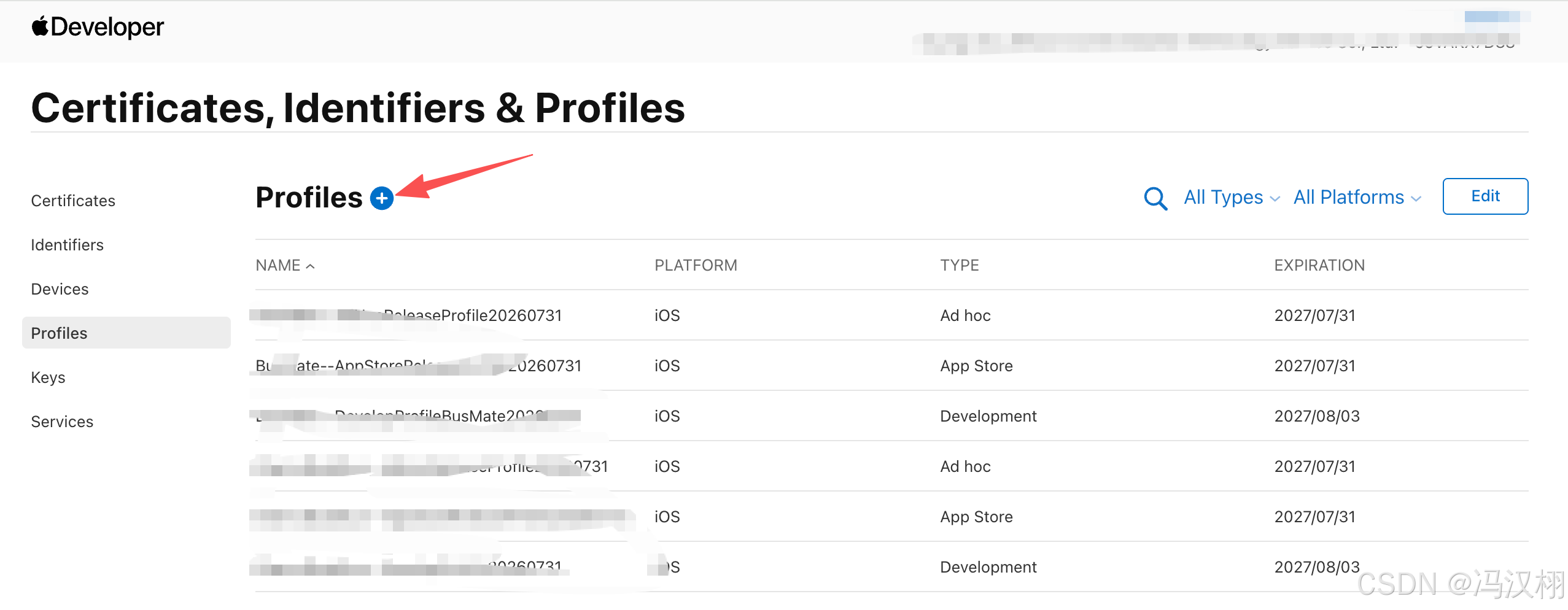Click Ad hoc type in first row
The image size is (1568, 610).
pyautogui.click(x=965, y=315)
